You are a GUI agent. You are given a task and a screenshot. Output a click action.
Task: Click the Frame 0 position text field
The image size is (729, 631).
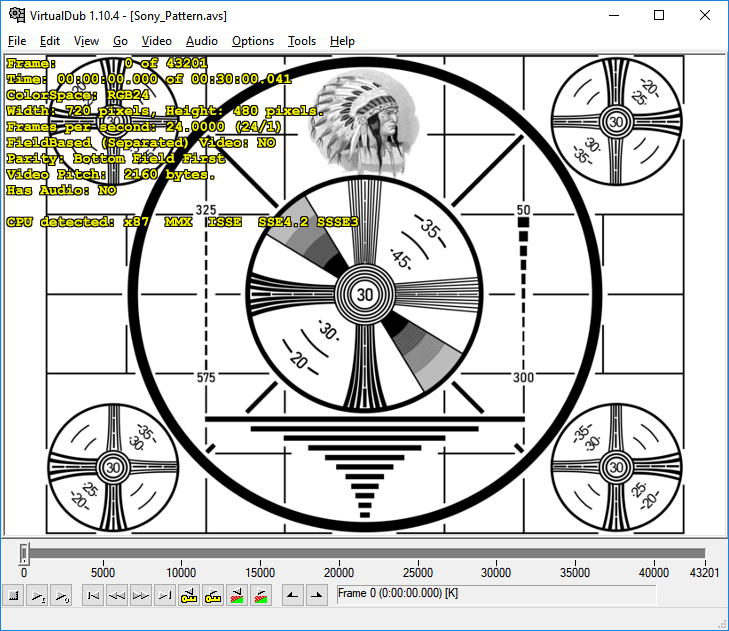(497, 594)
